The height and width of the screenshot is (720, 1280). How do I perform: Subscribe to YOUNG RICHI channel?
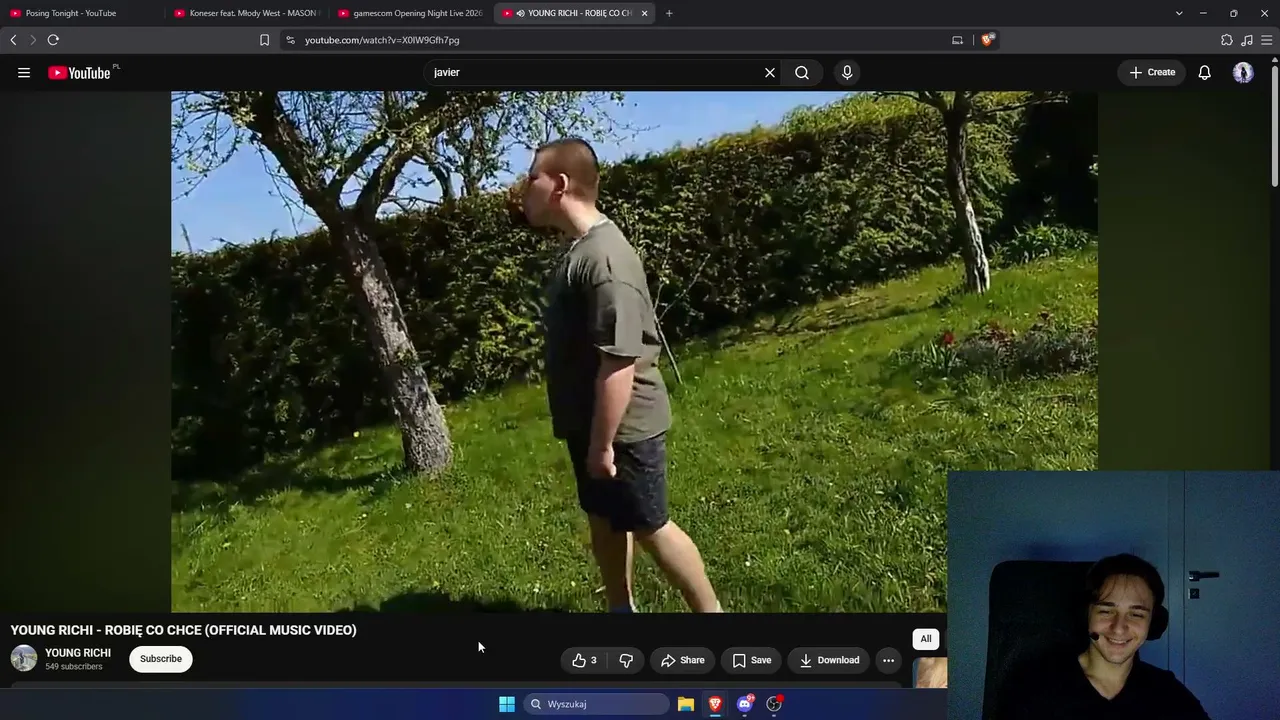point(161,659)
